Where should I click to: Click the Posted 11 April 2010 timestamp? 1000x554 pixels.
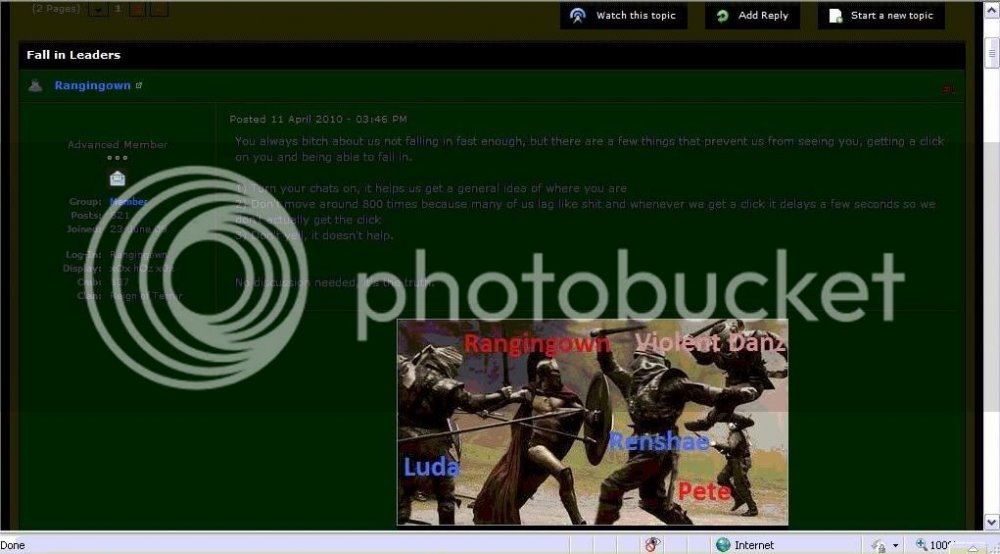pos(318,119)
